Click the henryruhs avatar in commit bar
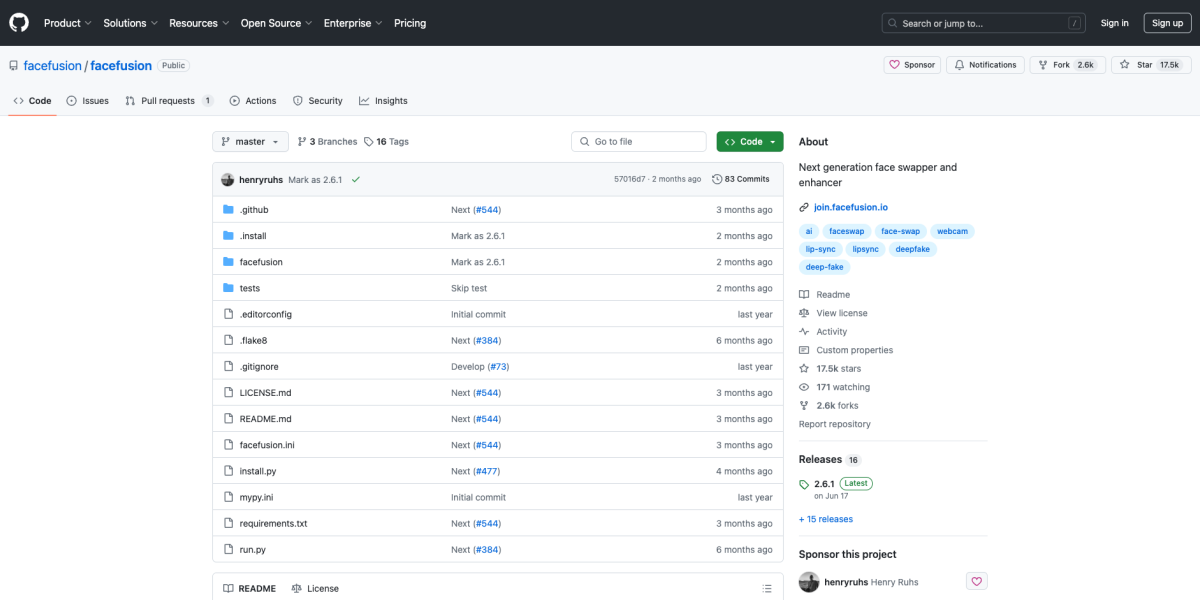The width and height of the screenshot is (1200, 600). pyautogui.click(x=228, y=180)
